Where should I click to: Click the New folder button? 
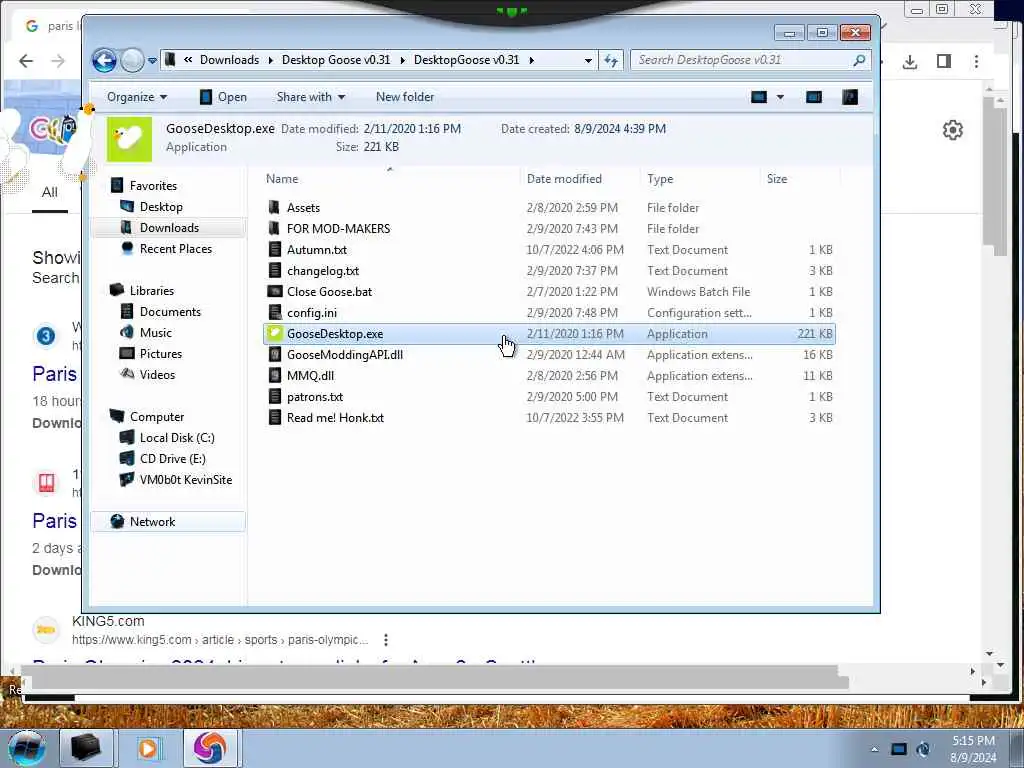(405, 97)
